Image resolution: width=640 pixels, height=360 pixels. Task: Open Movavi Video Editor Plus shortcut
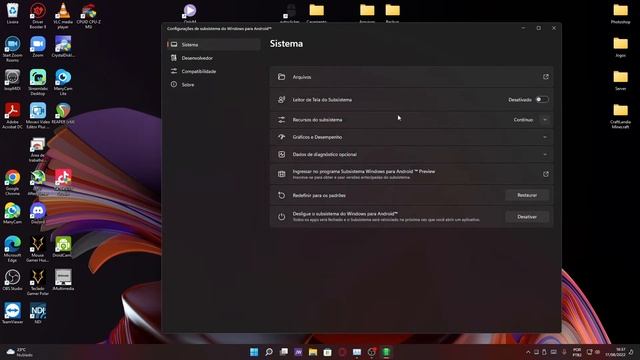pos(38,116)
